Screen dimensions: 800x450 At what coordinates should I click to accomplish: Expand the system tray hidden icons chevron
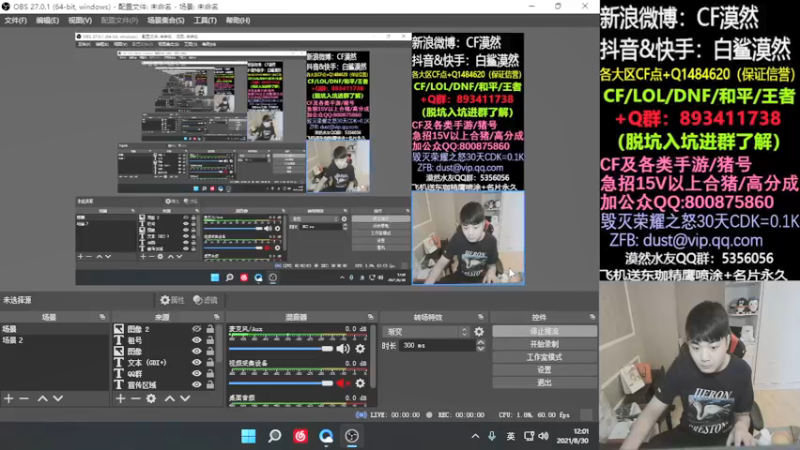click(475, 436)
